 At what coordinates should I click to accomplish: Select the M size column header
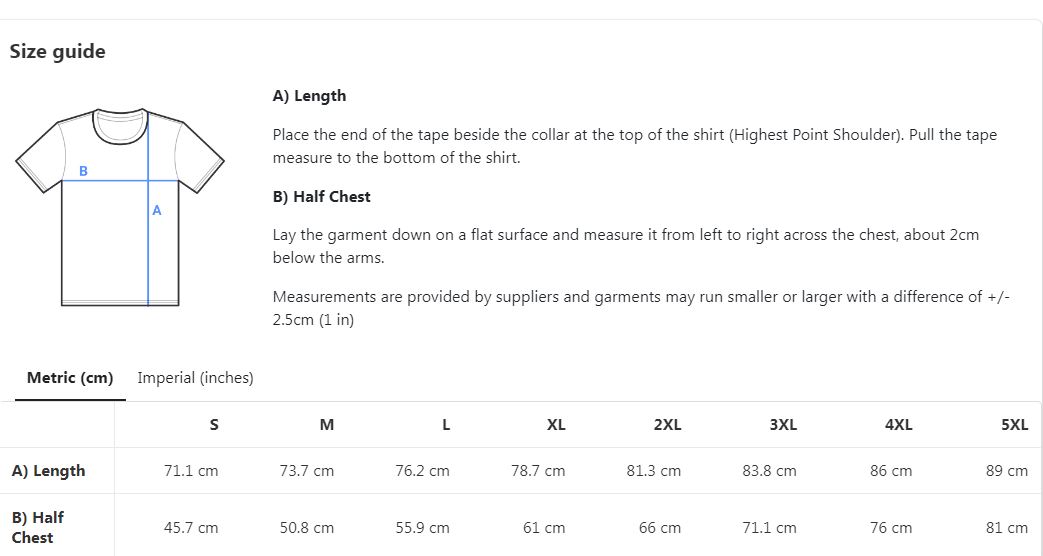327,424
